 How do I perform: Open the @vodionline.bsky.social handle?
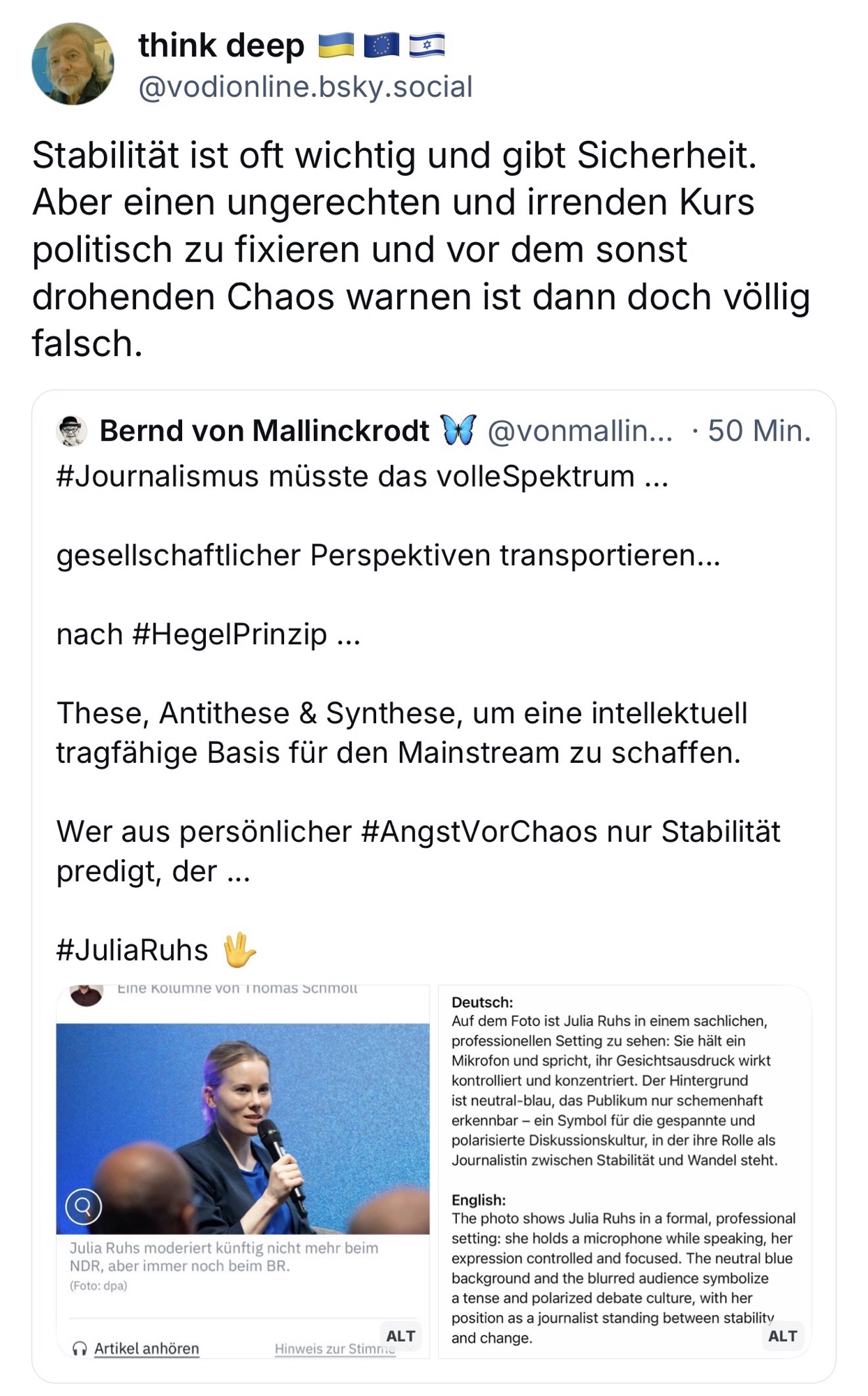point(305,87)
